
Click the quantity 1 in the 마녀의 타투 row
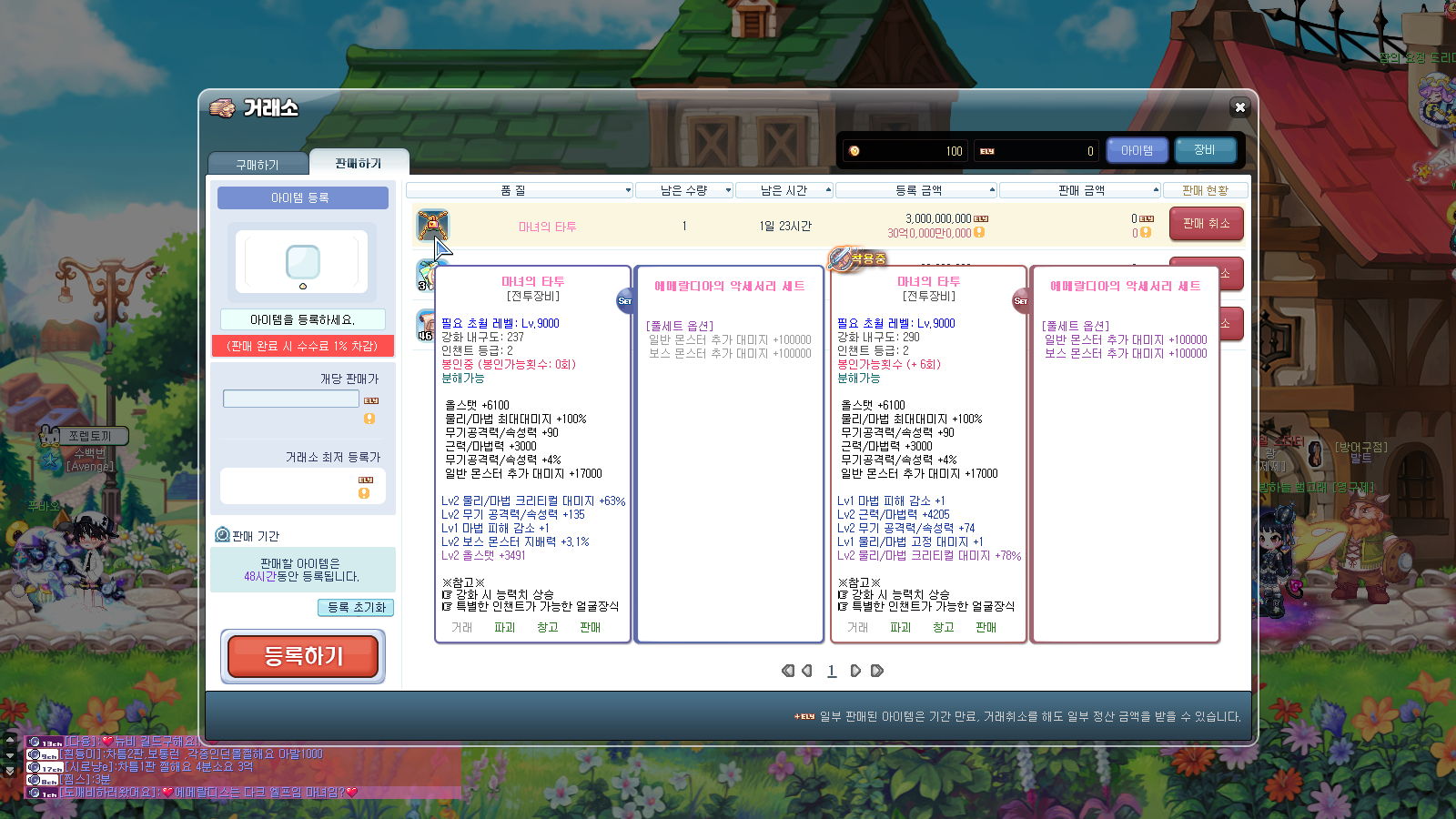click(684, 226)
